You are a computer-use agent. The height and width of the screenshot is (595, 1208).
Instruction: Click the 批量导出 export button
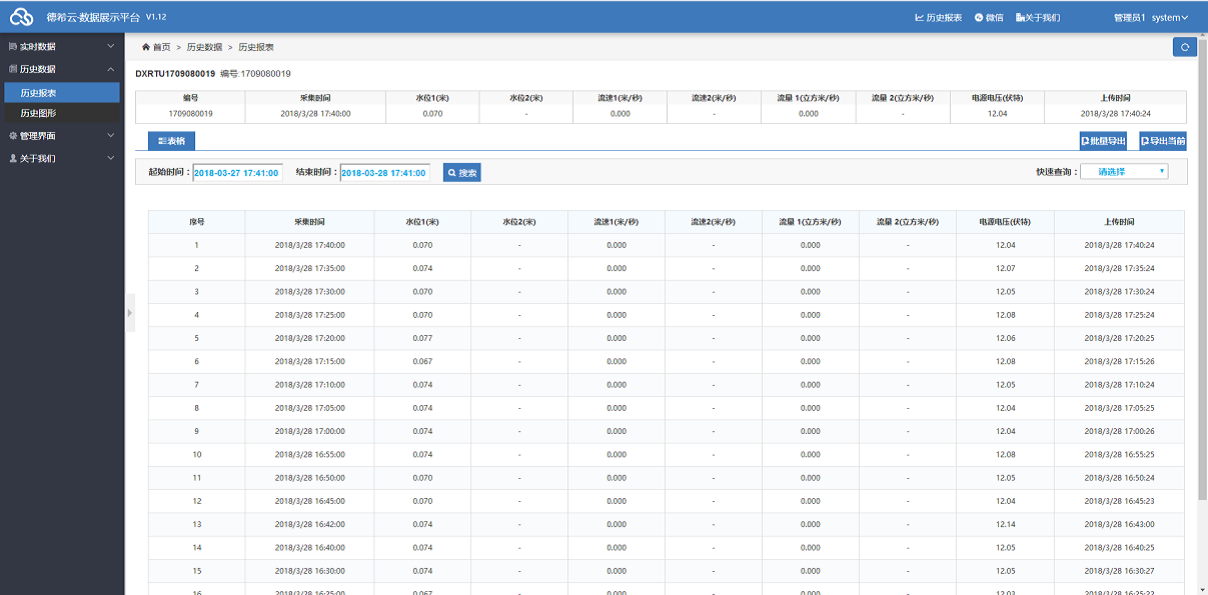tap(1103, 141)
